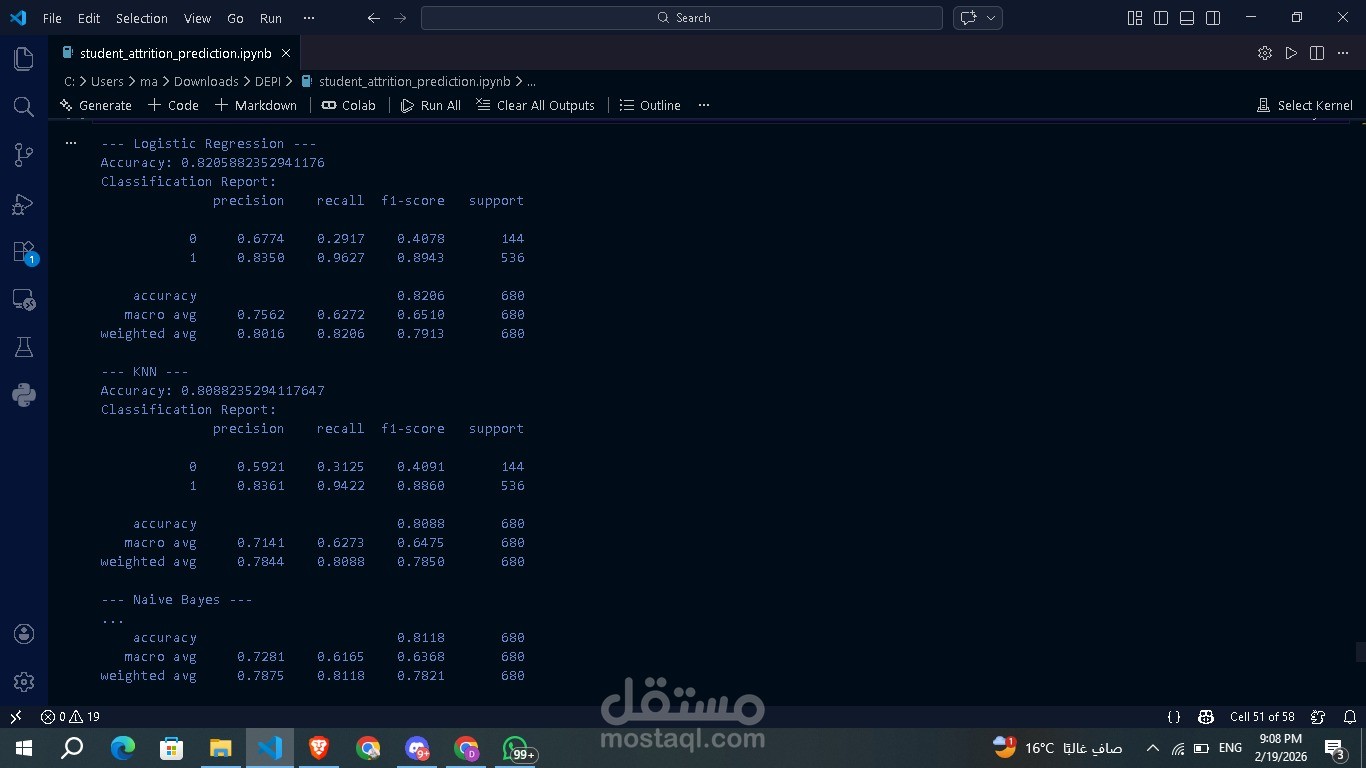This screenshot has width=1366, height=768.
Task: Click Run All in notebook toolbar
Action: (x=430, y=105)
